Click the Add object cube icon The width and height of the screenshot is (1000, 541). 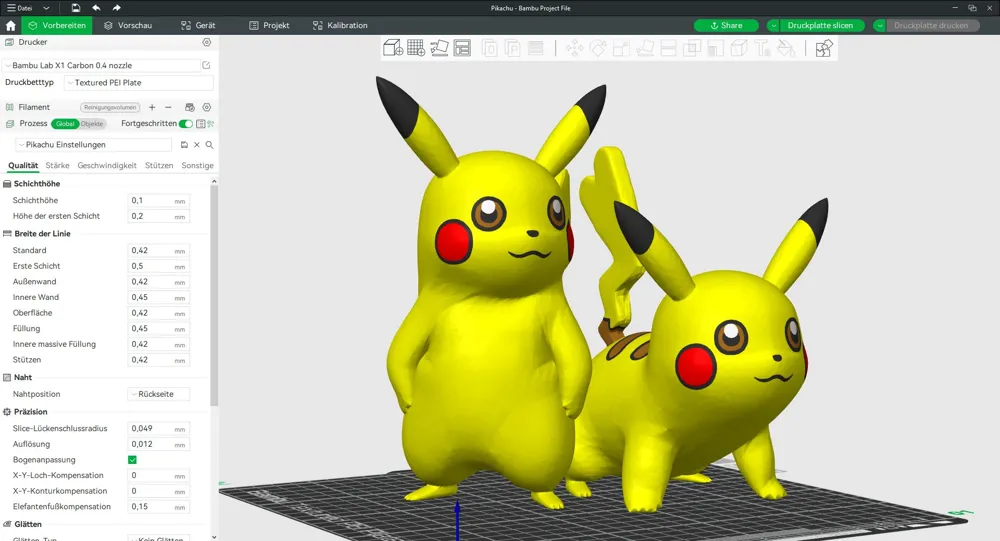[393, 48]
